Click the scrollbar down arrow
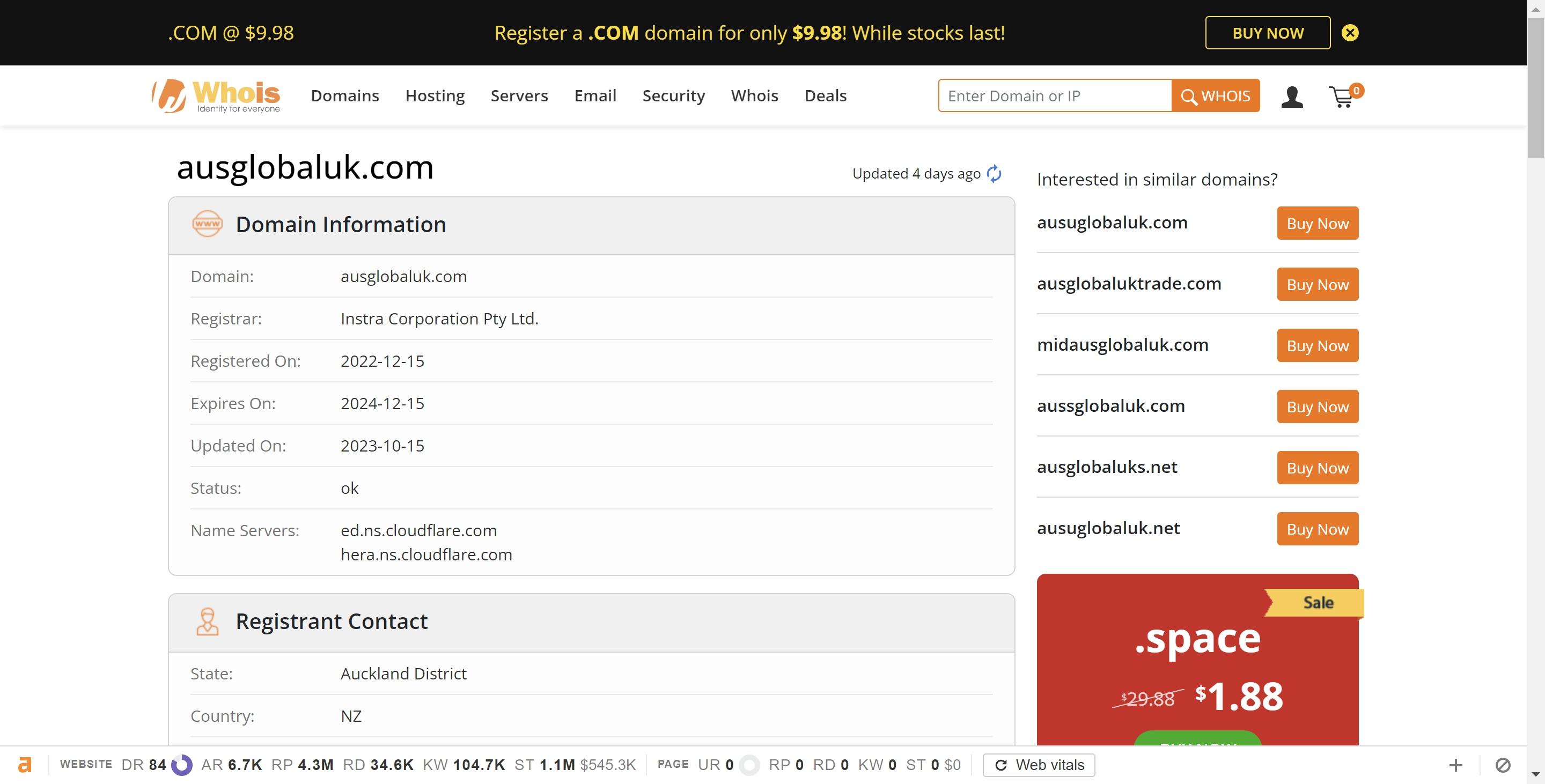The image size is (1545, 784). (1536, 775)
